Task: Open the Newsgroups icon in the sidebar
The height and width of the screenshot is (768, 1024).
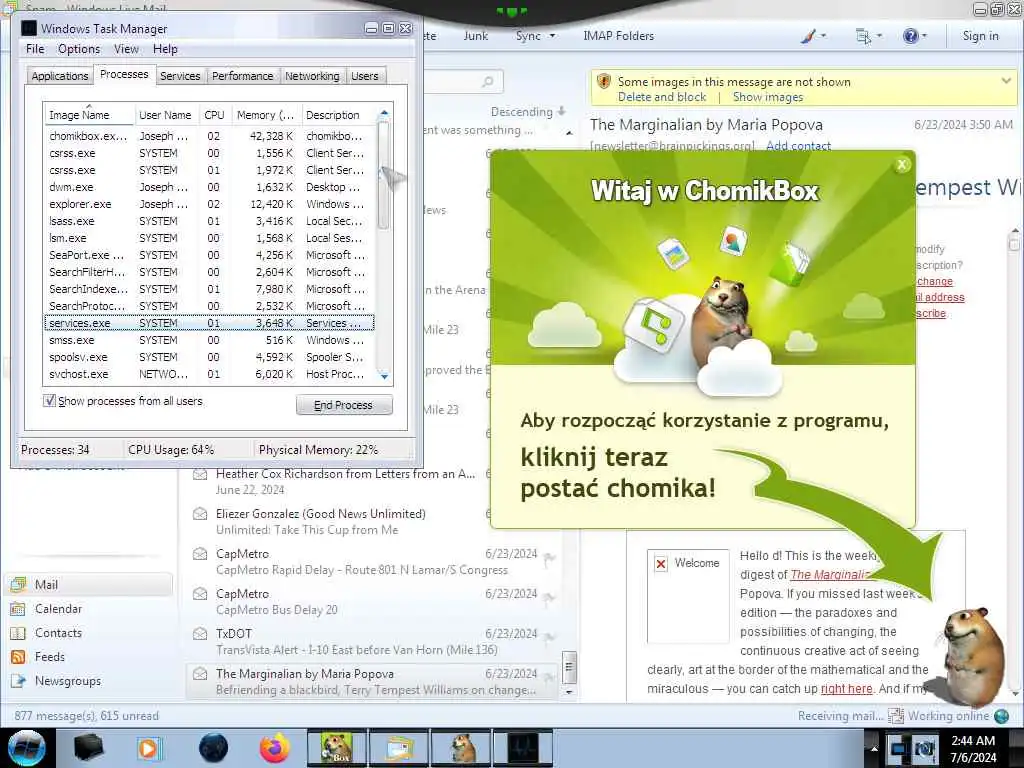Action: 18,681
